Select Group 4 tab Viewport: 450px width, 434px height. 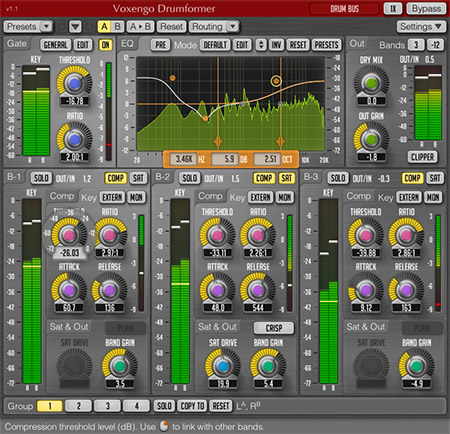point(136,406)
